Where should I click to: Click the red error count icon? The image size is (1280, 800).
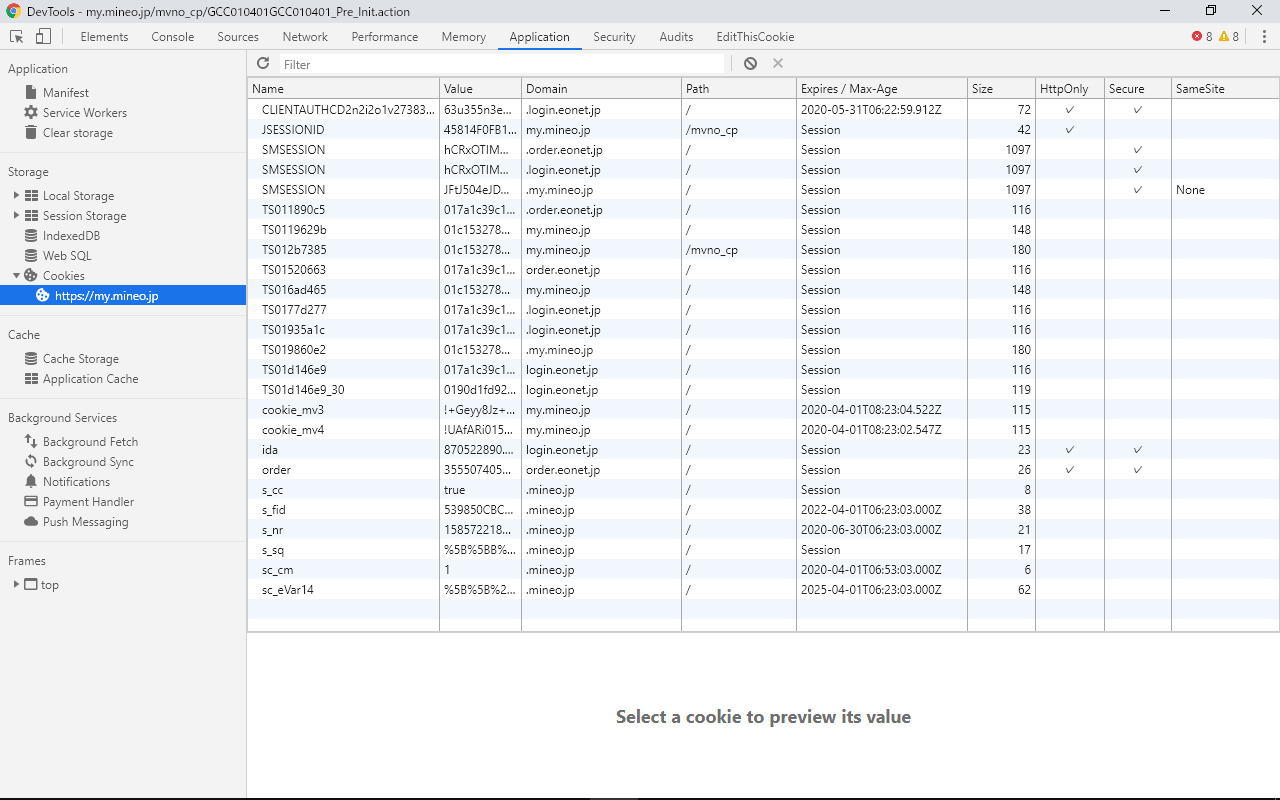1197,37
